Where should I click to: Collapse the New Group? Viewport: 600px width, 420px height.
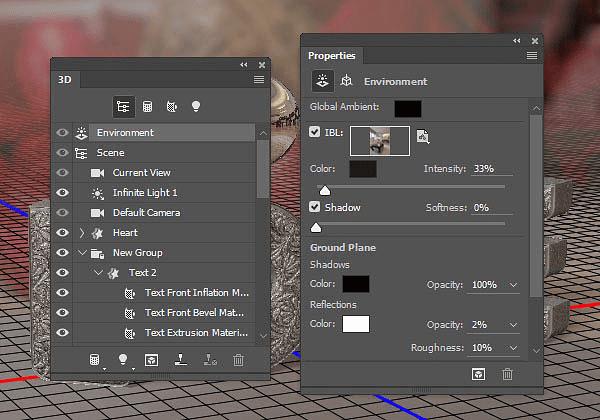pyautogui.click(x=82, y=252)
